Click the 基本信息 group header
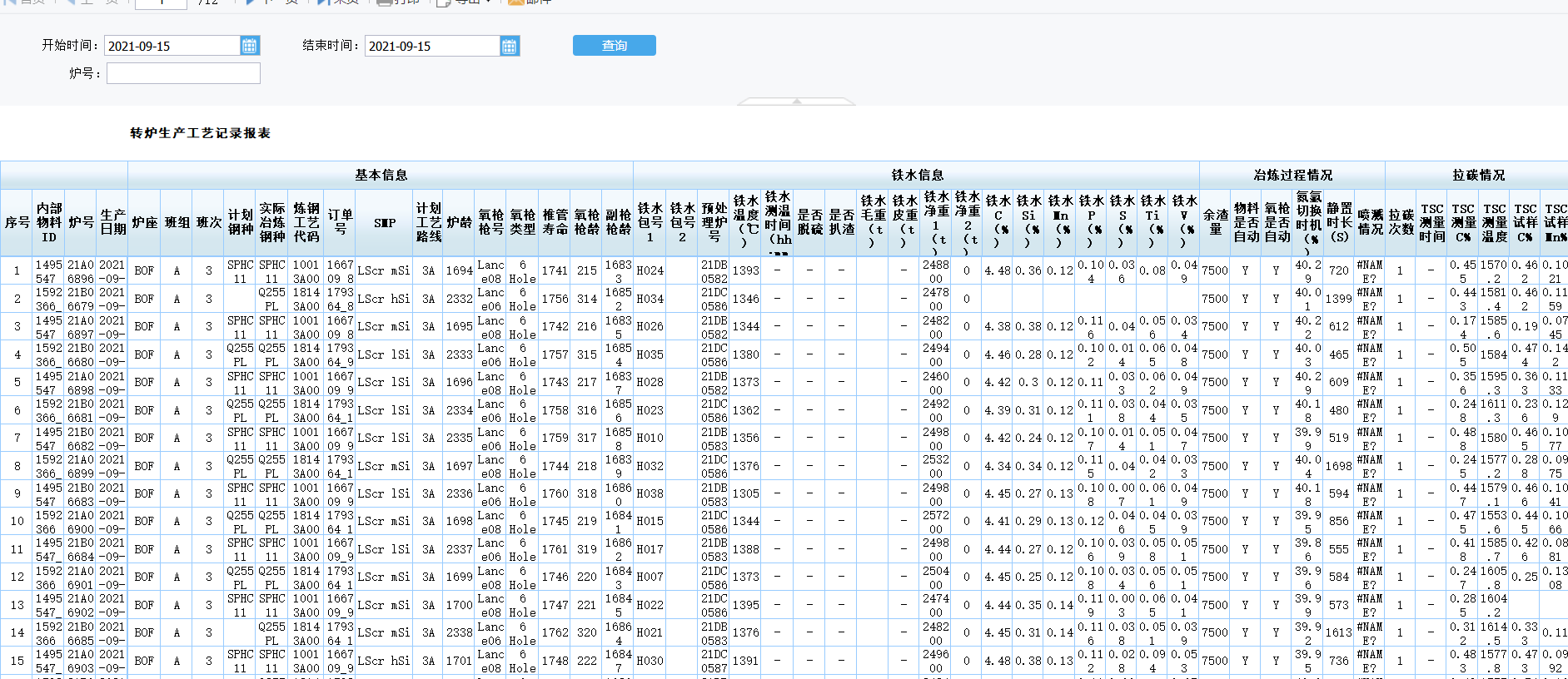 (381, 175)
